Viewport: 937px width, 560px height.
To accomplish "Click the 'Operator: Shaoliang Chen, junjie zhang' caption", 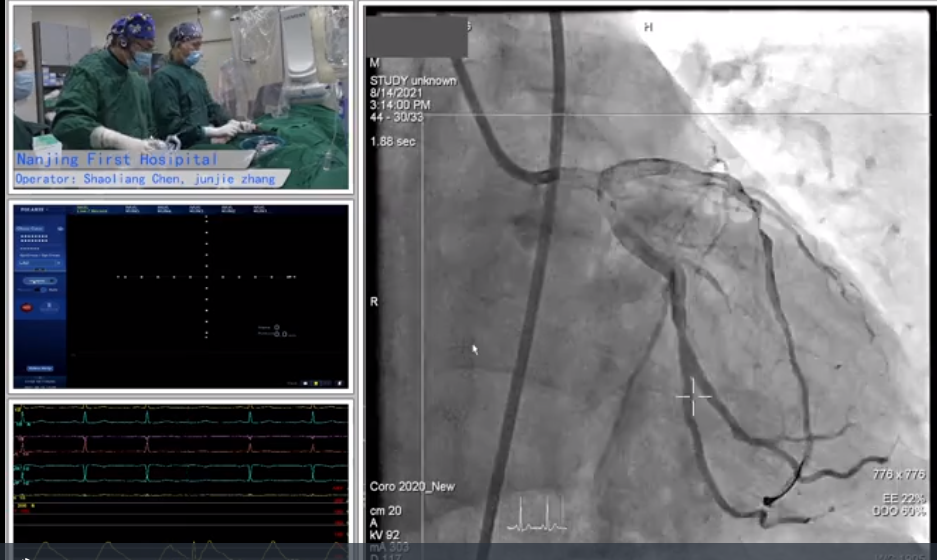I will pyautogui.click(x=145, y=179).
